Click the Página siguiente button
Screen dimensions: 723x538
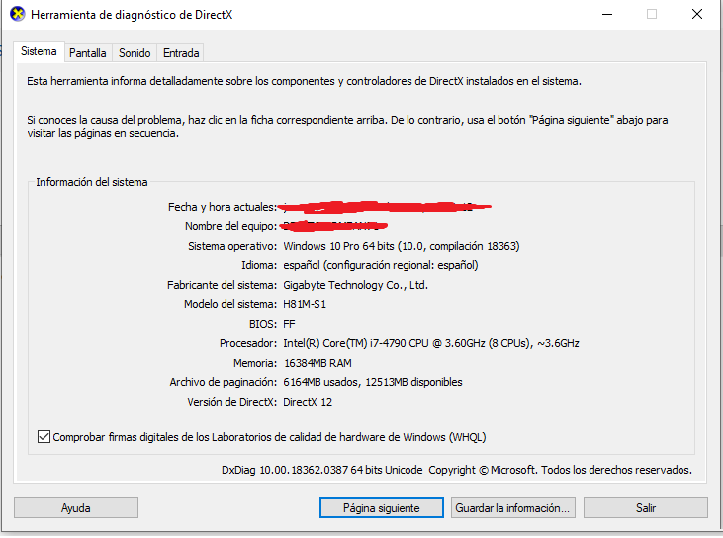pyautogui.click(x=381, y=508)
